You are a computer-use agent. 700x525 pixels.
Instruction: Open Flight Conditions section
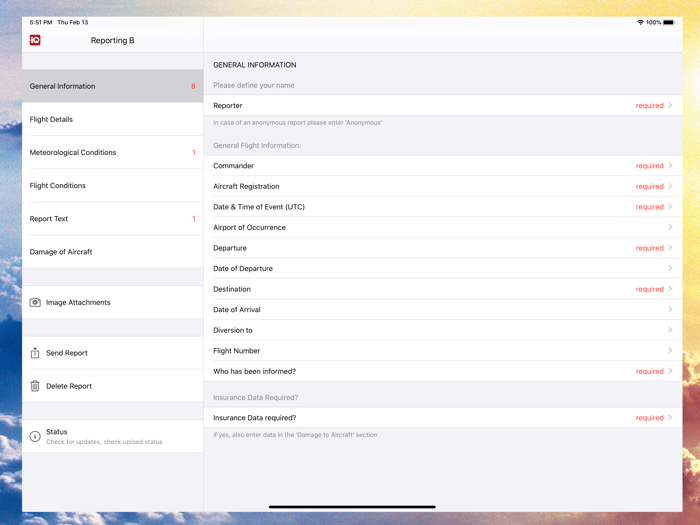point(112,185)
